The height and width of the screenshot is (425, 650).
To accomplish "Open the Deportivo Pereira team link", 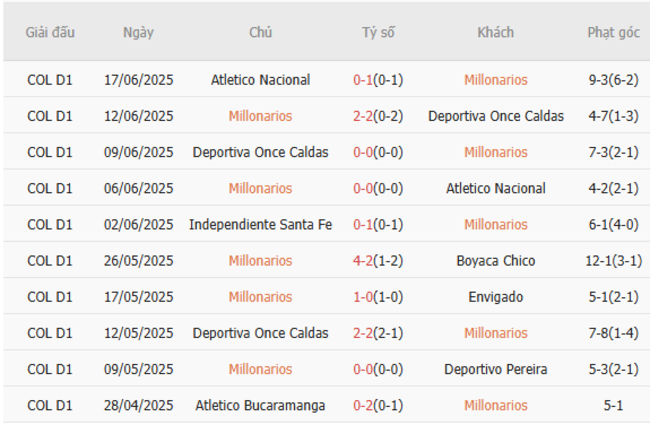I will (495, 369).
